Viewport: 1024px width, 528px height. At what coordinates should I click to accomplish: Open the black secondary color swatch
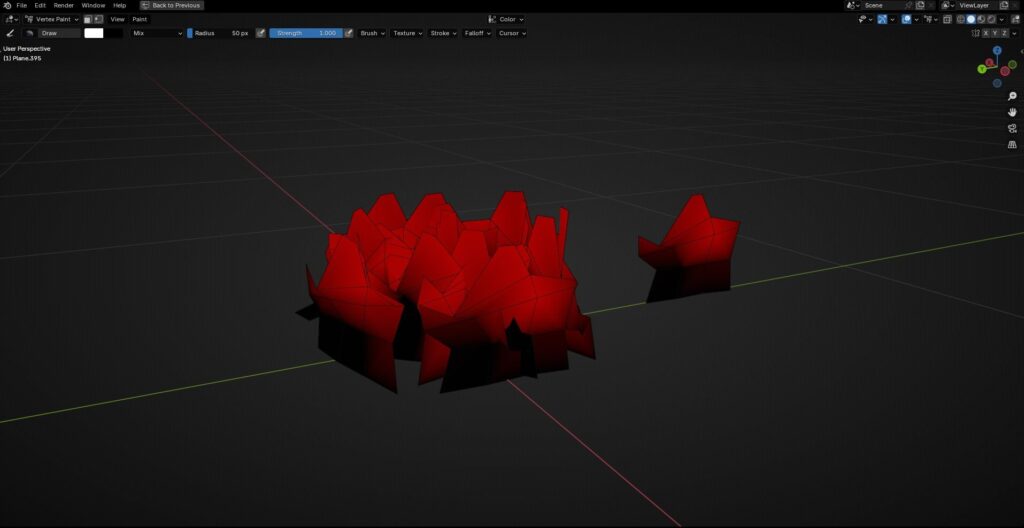(114, 33)
